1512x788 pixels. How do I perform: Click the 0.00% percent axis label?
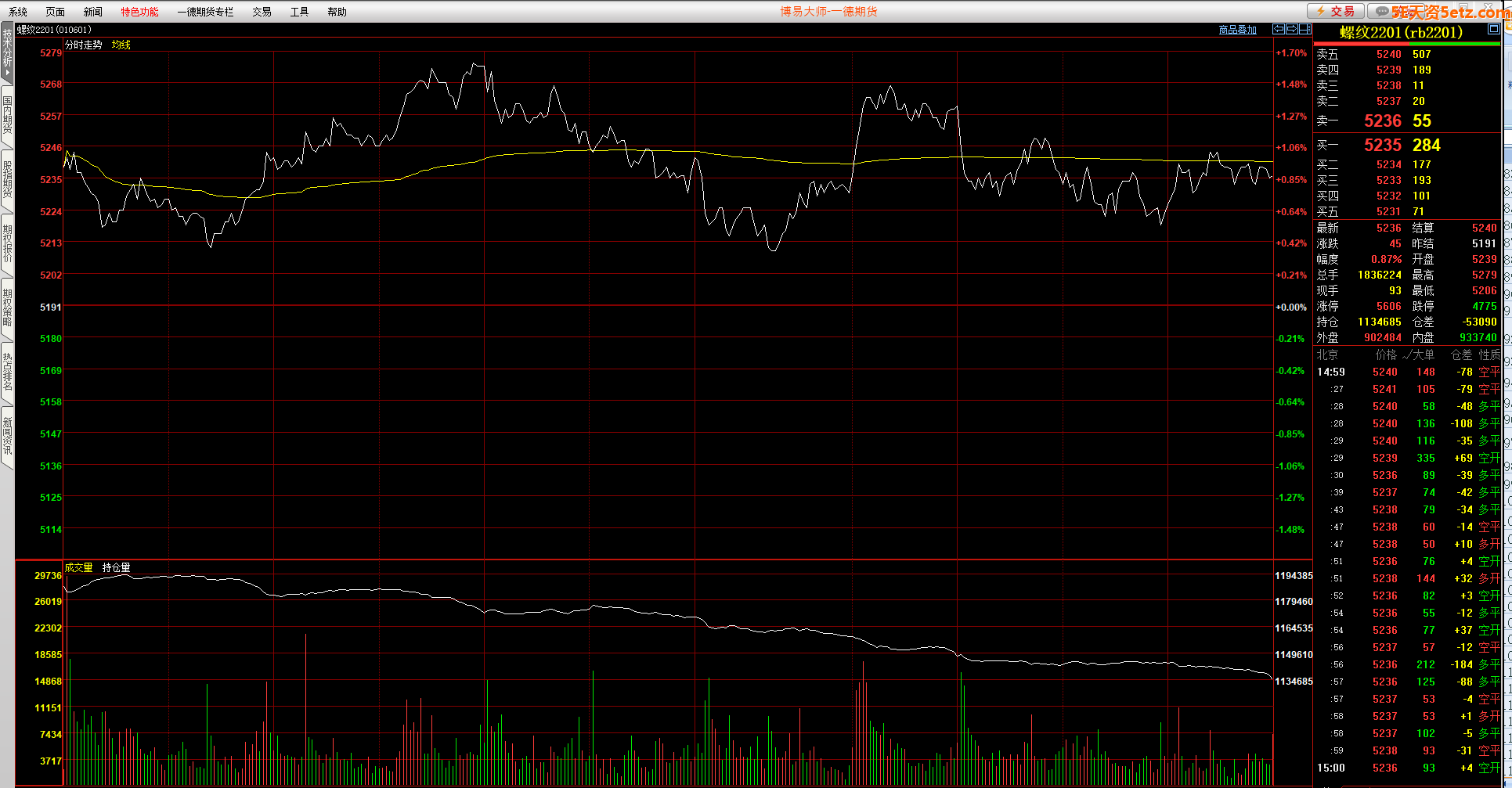coord(1292,307)
